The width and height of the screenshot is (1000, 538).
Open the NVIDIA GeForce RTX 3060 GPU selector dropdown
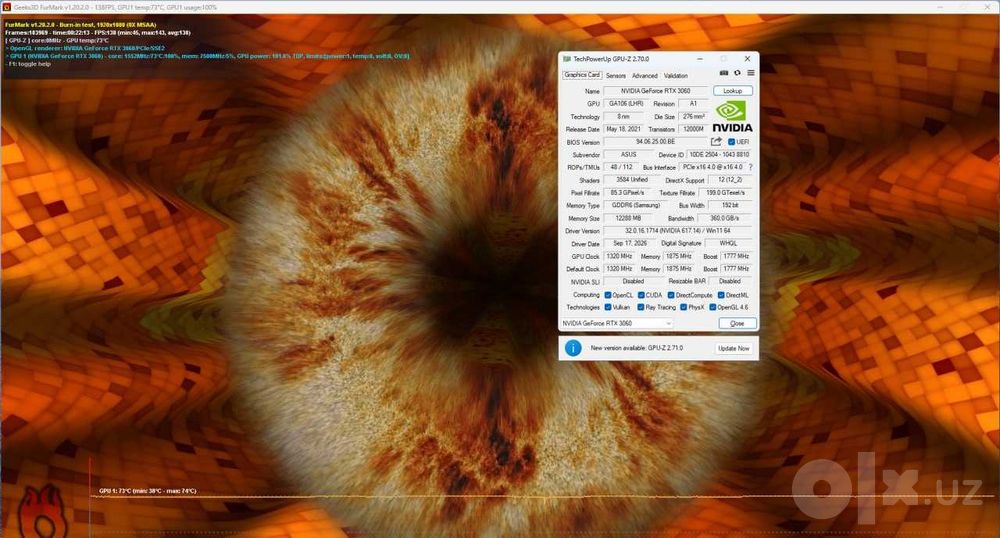click(617, 323)
